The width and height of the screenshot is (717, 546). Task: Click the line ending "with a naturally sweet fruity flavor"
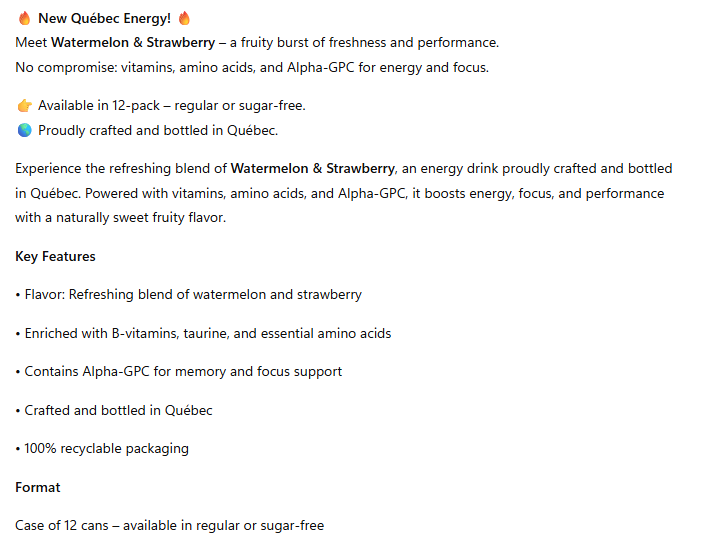120,218
